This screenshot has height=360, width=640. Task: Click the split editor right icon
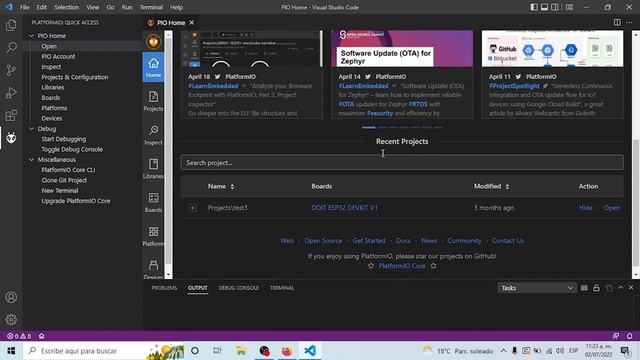click(617, 22)
